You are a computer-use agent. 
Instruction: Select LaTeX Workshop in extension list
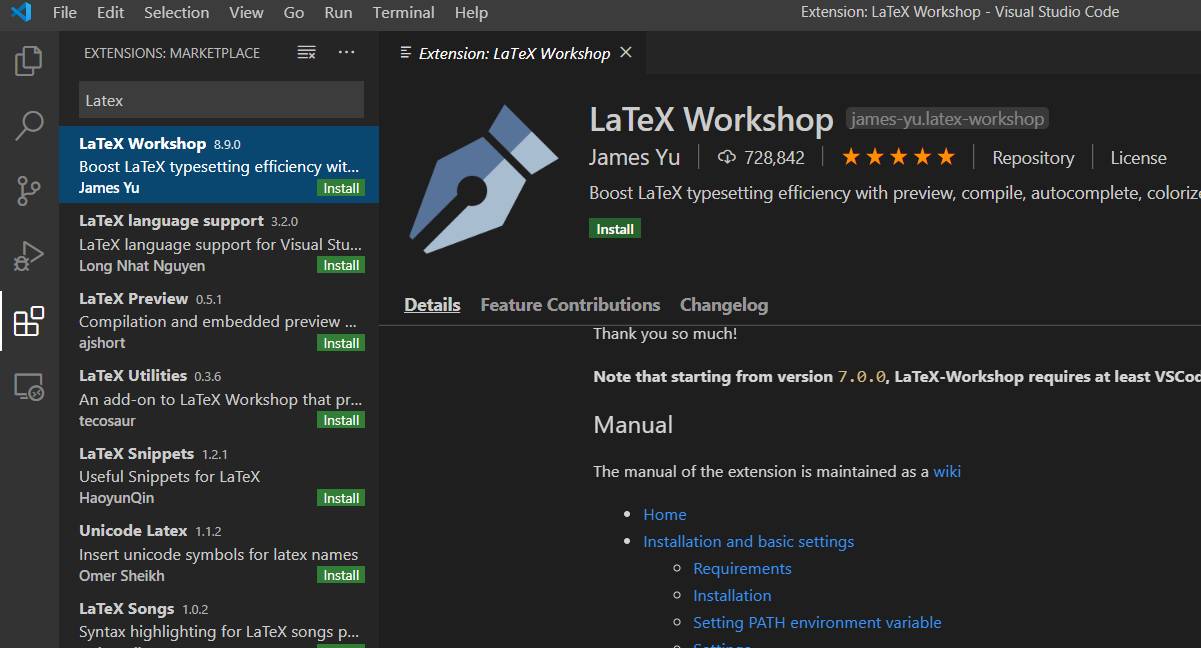219,165
